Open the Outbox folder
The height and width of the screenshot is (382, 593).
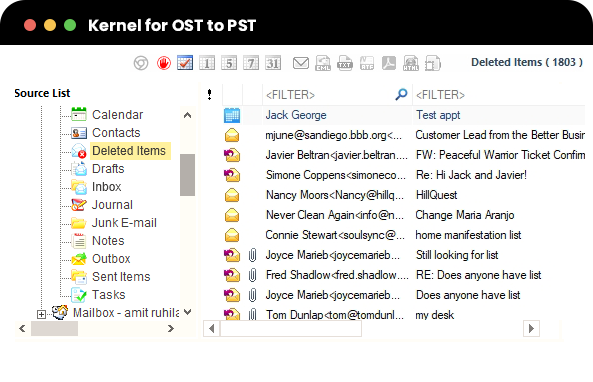click(x=111, y=259)
